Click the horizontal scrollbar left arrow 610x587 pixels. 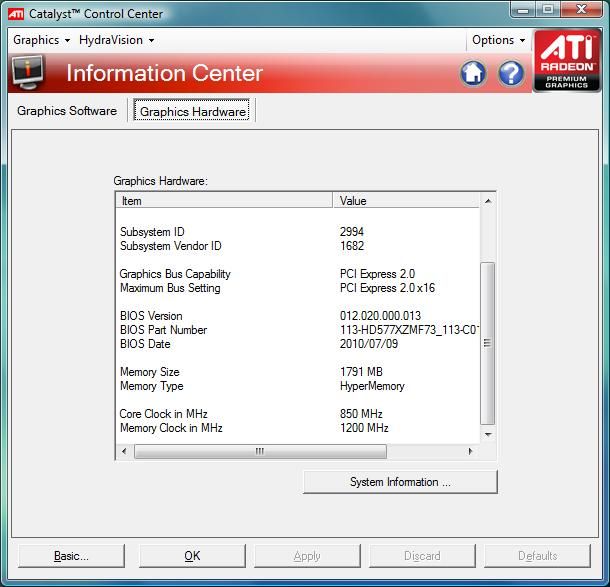click(x=124, y=451)
